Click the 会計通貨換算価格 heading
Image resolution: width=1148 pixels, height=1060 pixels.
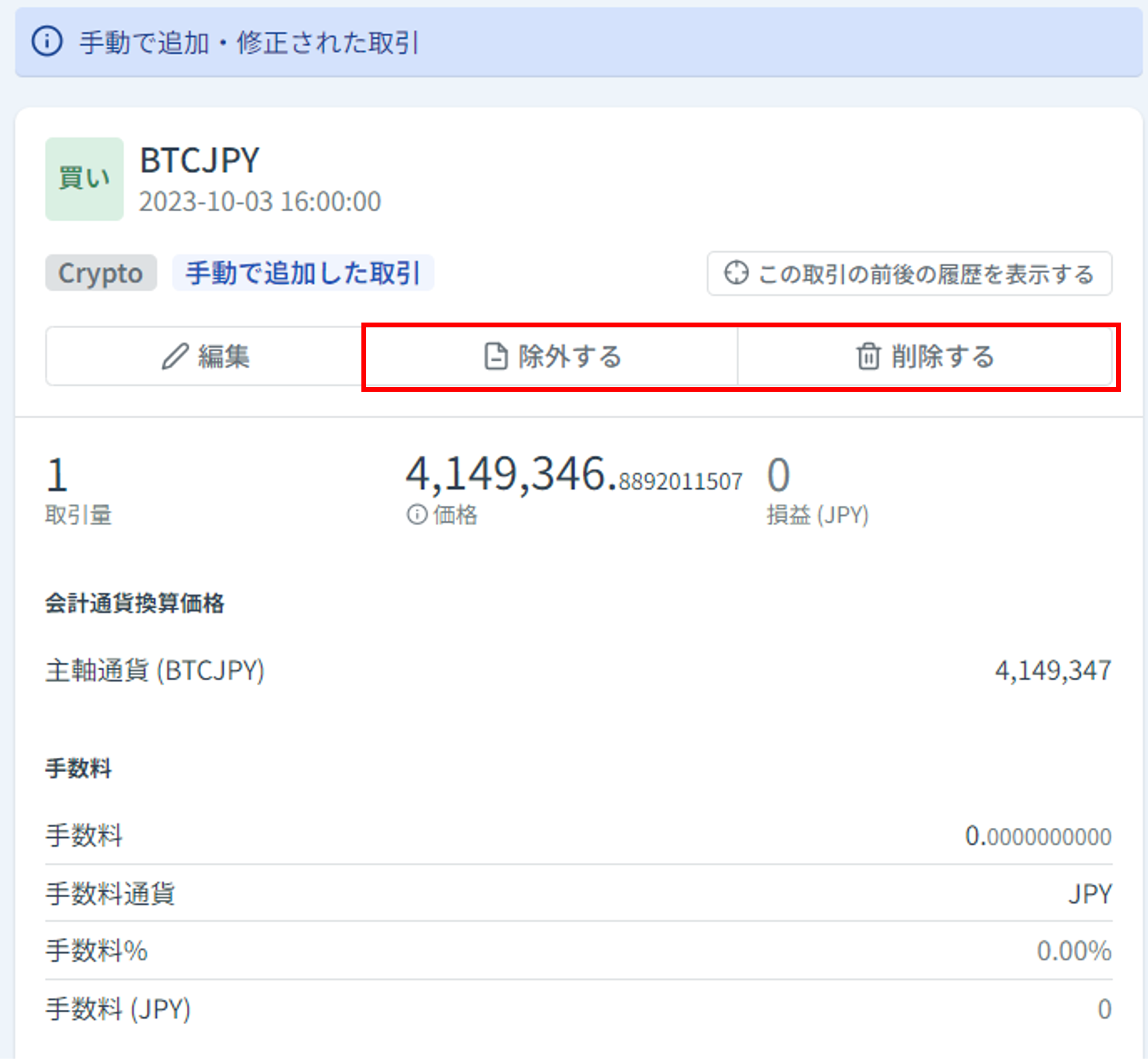(x=134, y=603)
